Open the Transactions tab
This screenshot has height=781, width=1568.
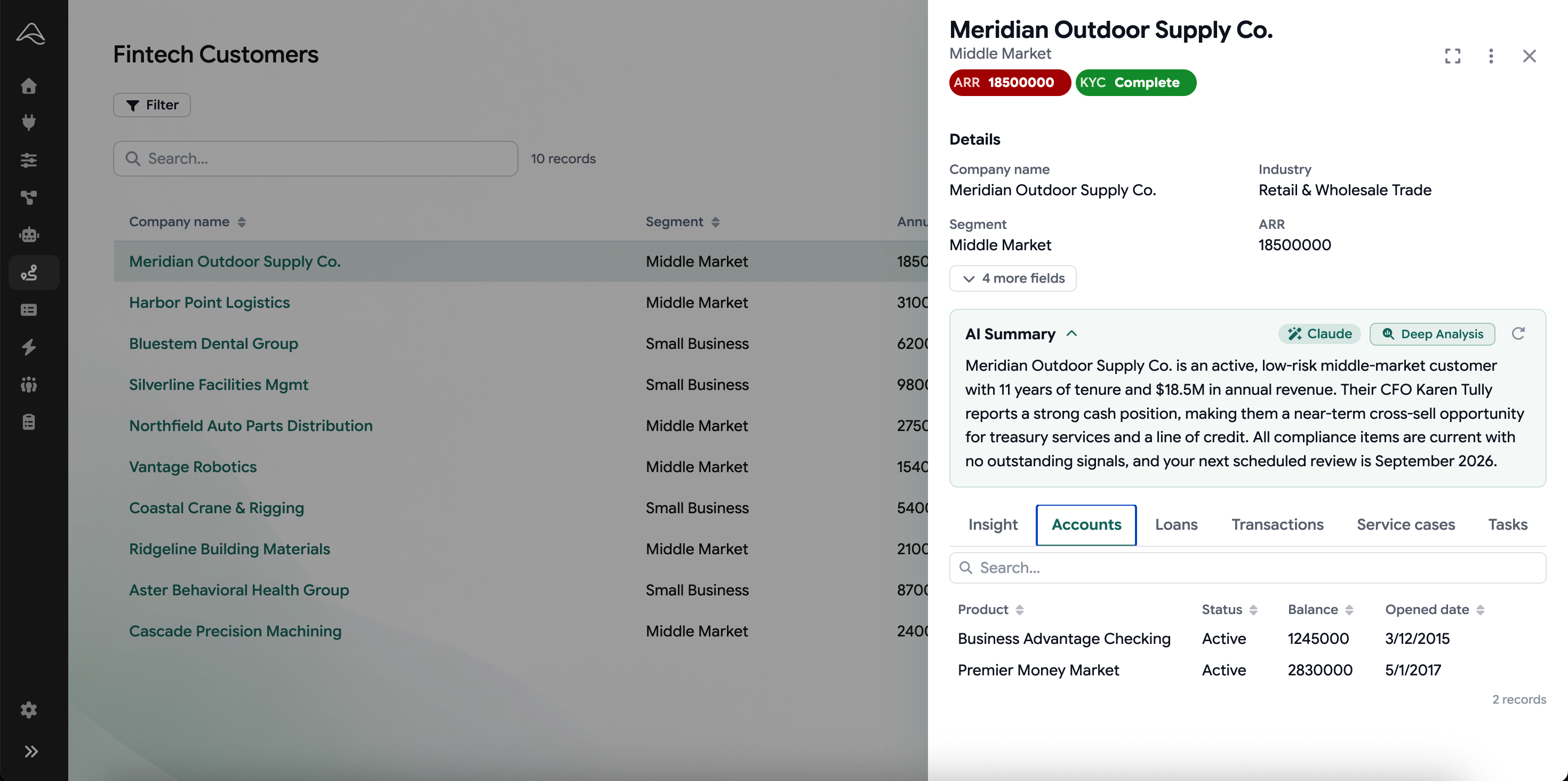1277,525
